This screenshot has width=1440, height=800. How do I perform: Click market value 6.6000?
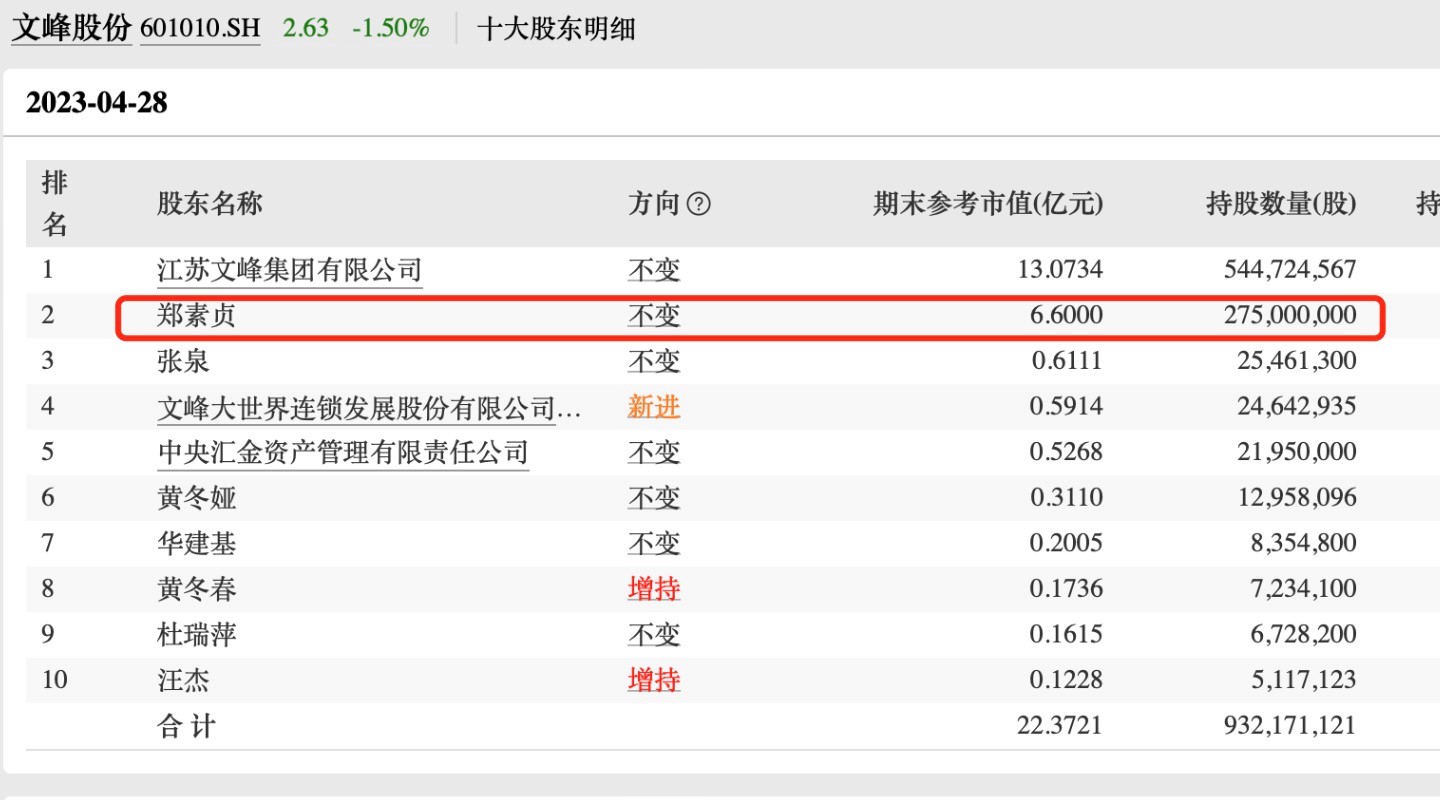pos(1066,315)
